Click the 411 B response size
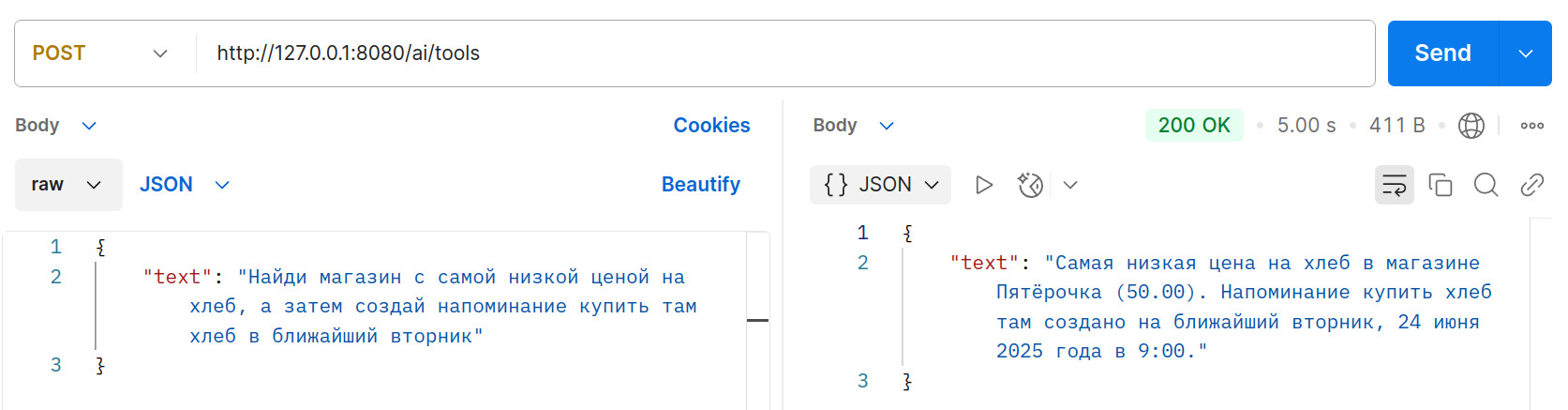This screenshot has width=1568, height=410. click(1396, 126)
